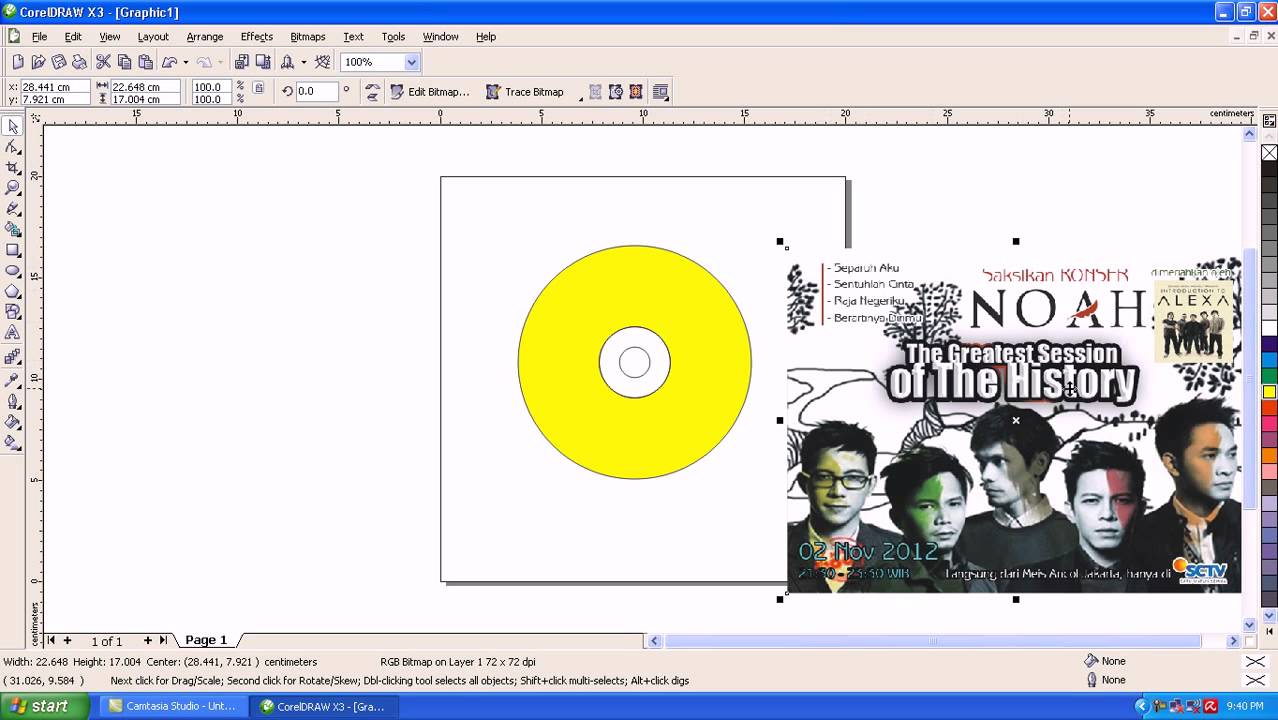The height and width of the screenshot is (720, 1278).
Task: Click the Save icon
Action: 59,62
